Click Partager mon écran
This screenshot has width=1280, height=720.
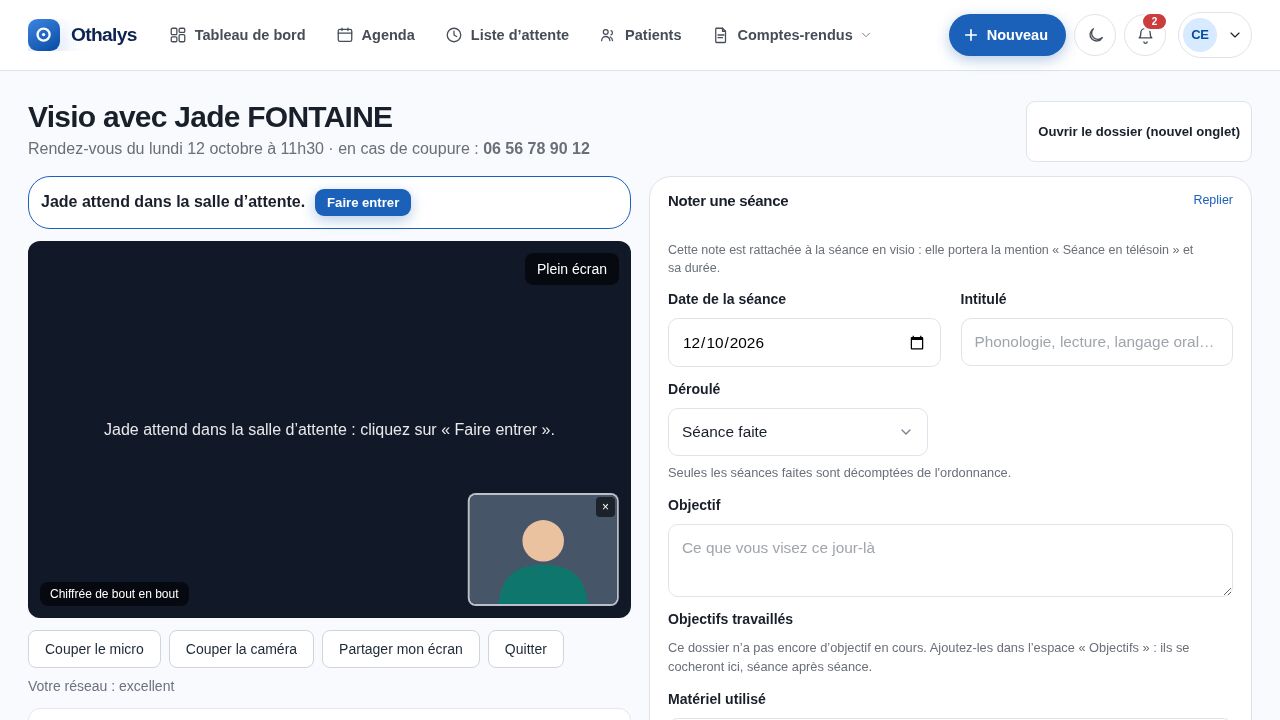coord(401,649)
